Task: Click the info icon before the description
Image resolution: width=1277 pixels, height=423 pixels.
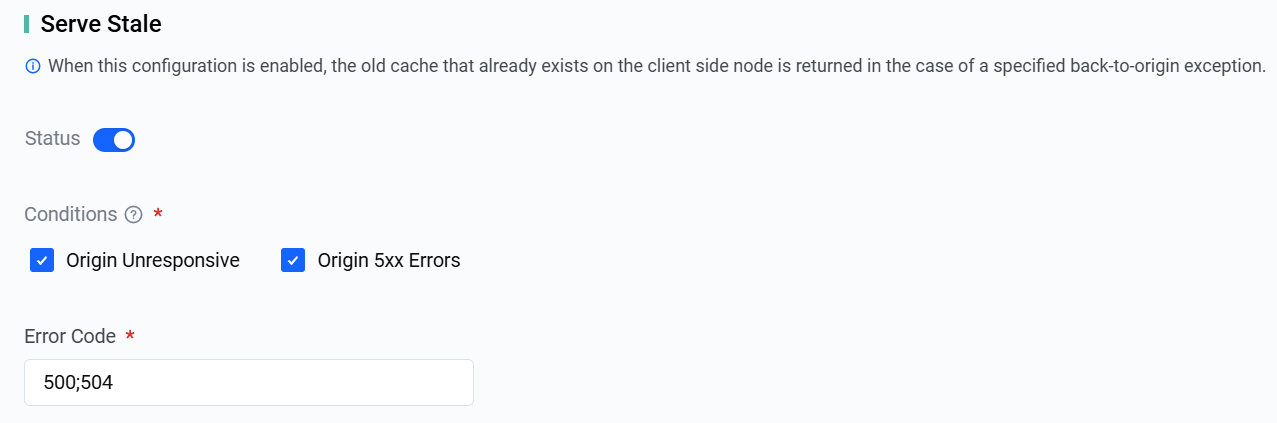Action: tap(33, 67)
